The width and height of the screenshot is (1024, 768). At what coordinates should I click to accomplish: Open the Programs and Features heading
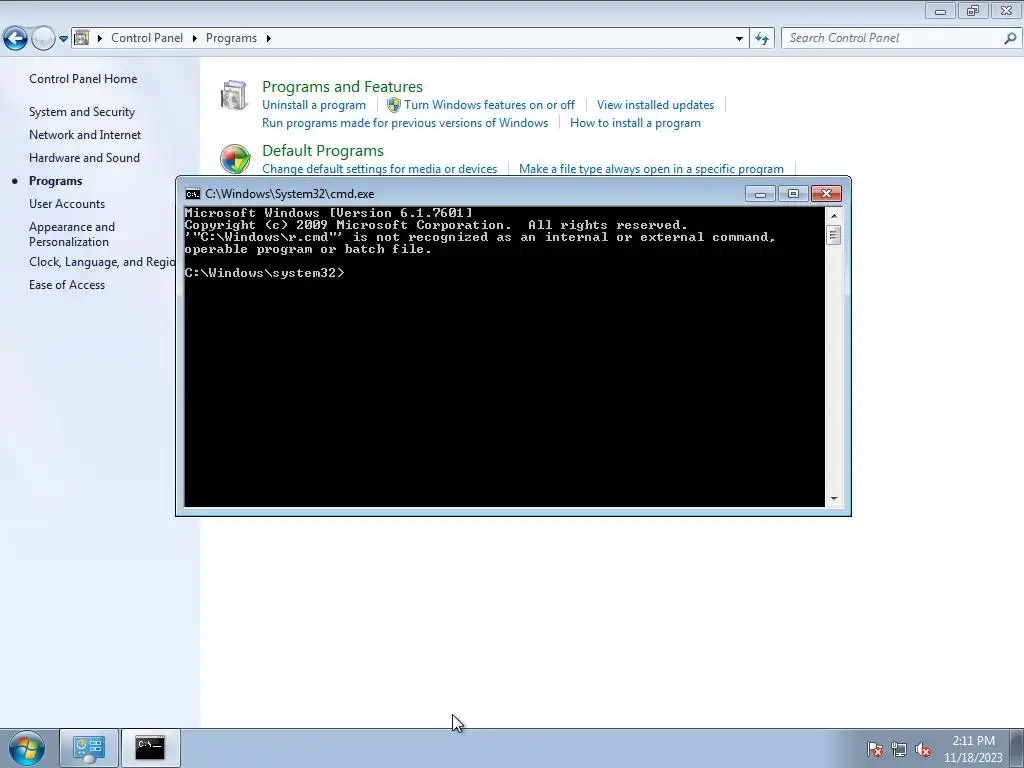[342, 86]
